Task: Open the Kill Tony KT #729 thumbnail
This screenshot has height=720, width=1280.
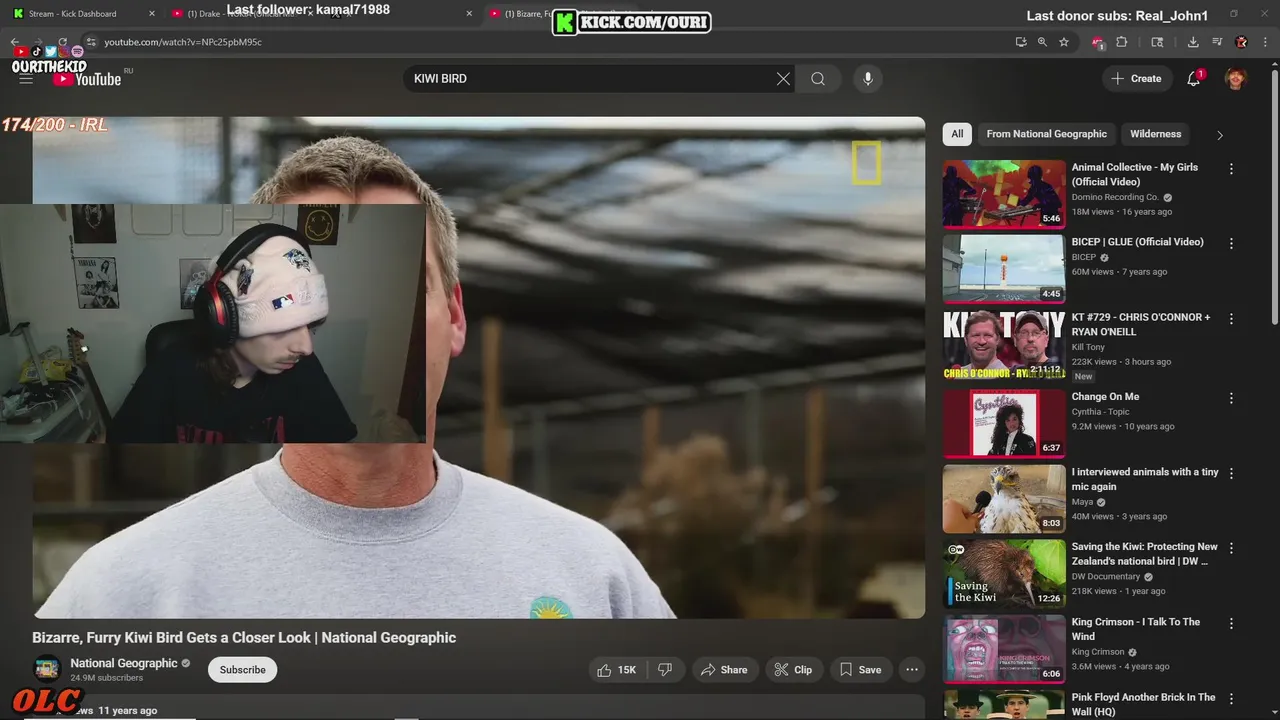Action: click(x=1004, y=344)
